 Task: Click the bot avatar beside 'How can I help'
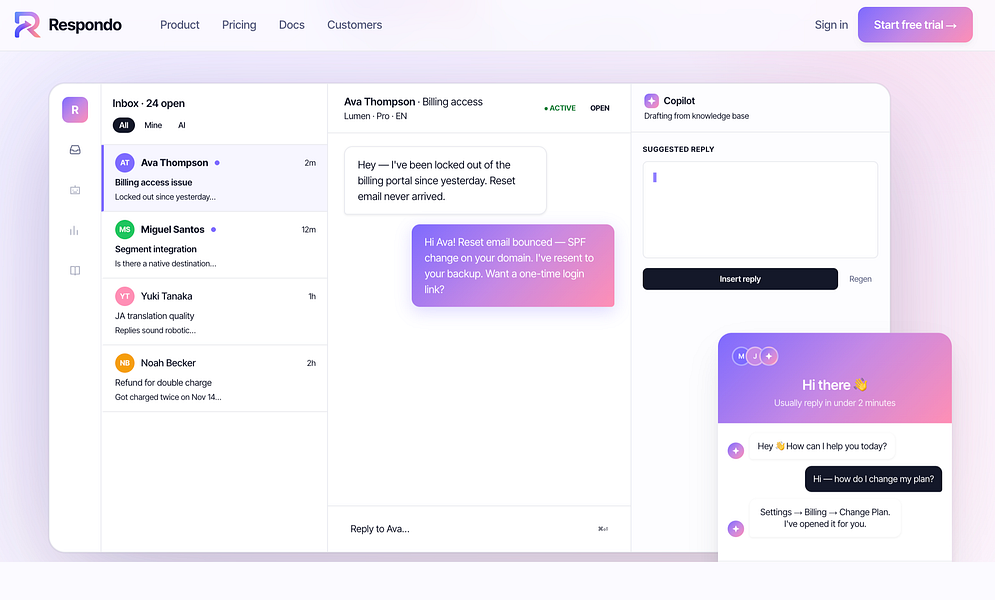pos(735,450)
